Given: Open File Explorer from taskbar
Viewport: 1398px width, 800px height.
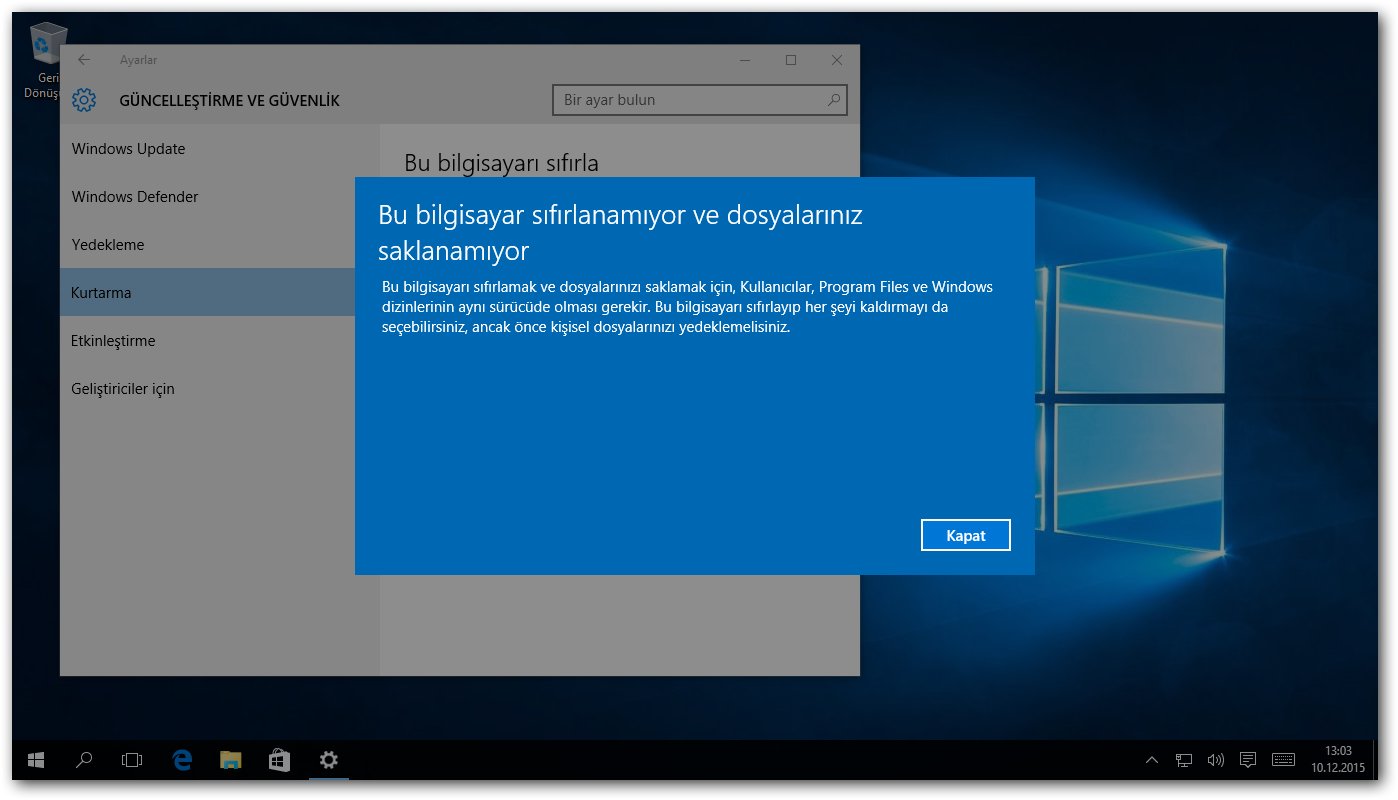Looking at the screenshot, I should tap(231, 760).
